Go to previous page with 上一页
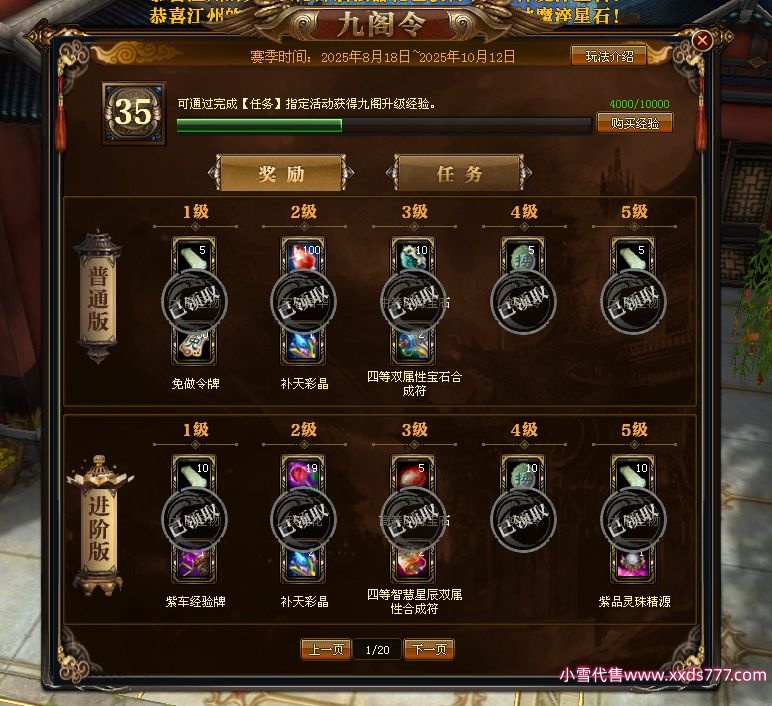772x706 pixels. tap(325, 649)
